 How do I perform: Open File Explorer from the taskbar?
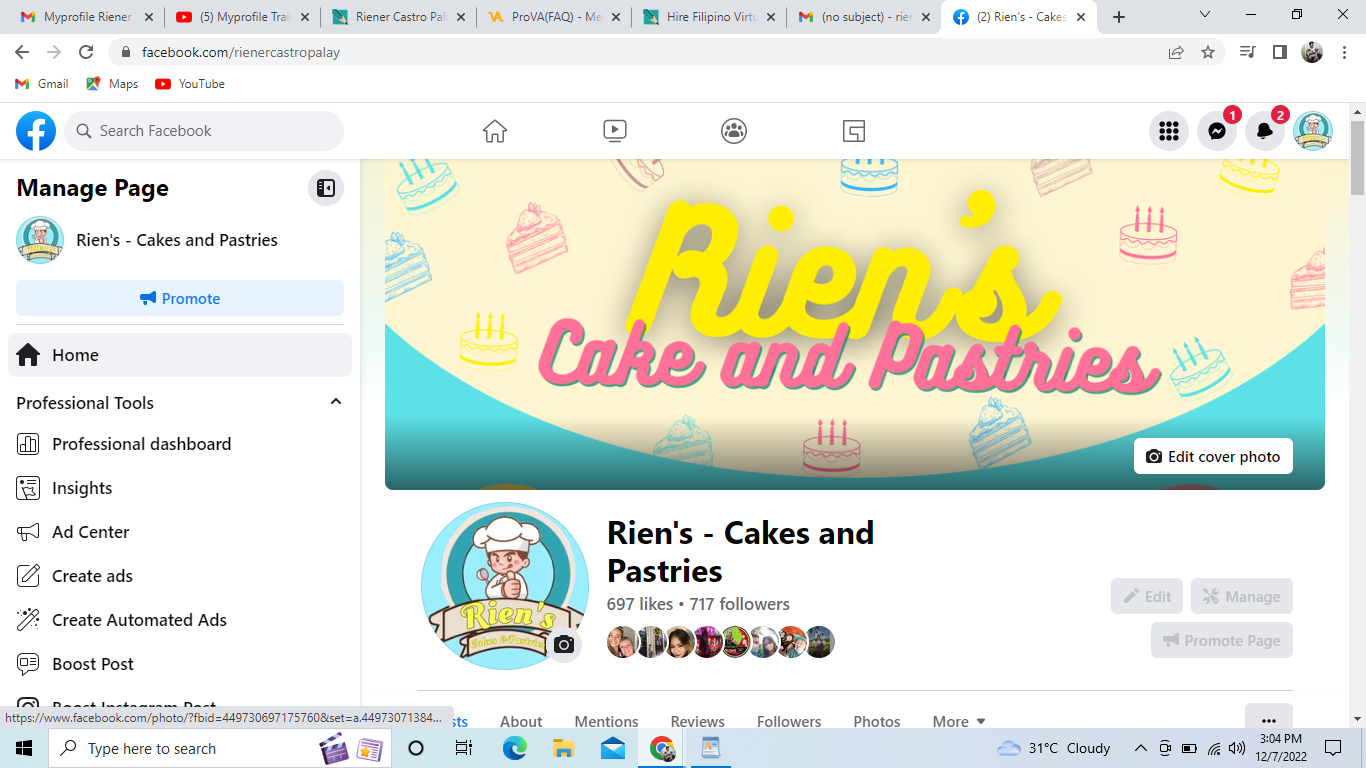(563, 748)
